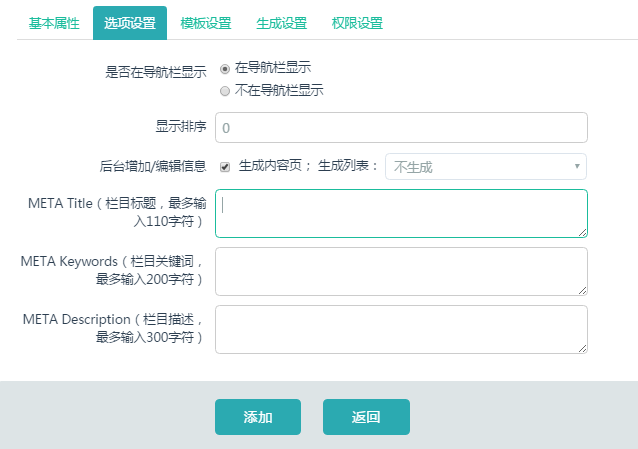Switch to the 模板设置 tab
The image size is (638, 449).
(x=206, y=23)
